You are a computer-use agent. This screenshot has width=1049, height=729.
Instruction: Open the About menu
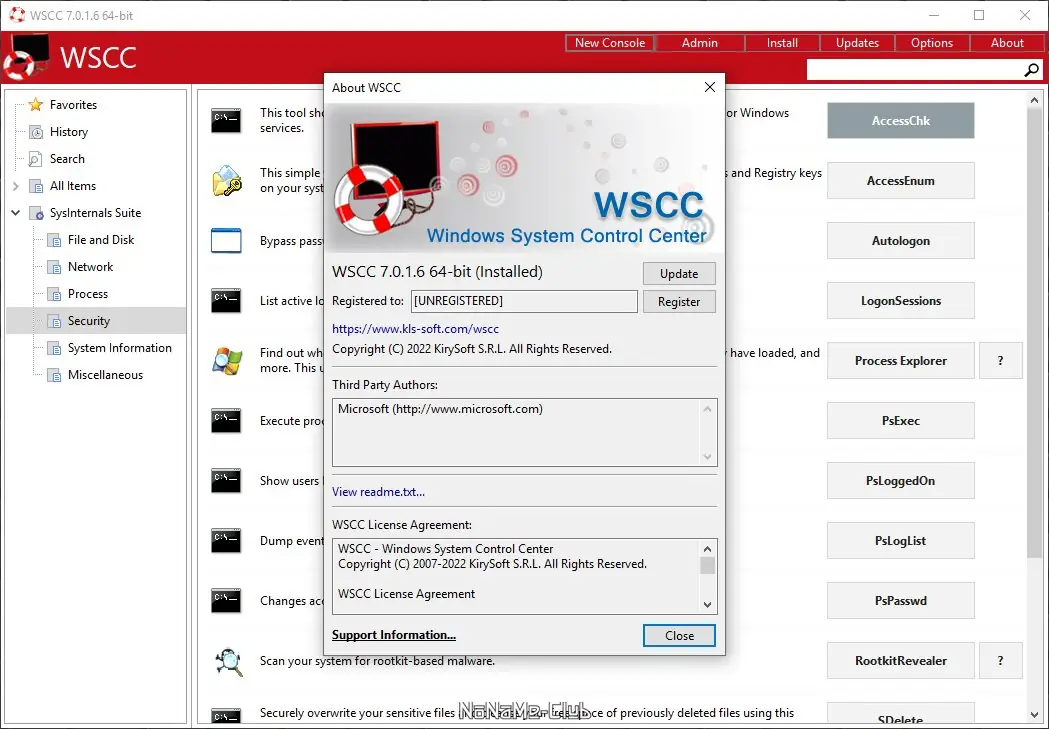(1007, 43)
